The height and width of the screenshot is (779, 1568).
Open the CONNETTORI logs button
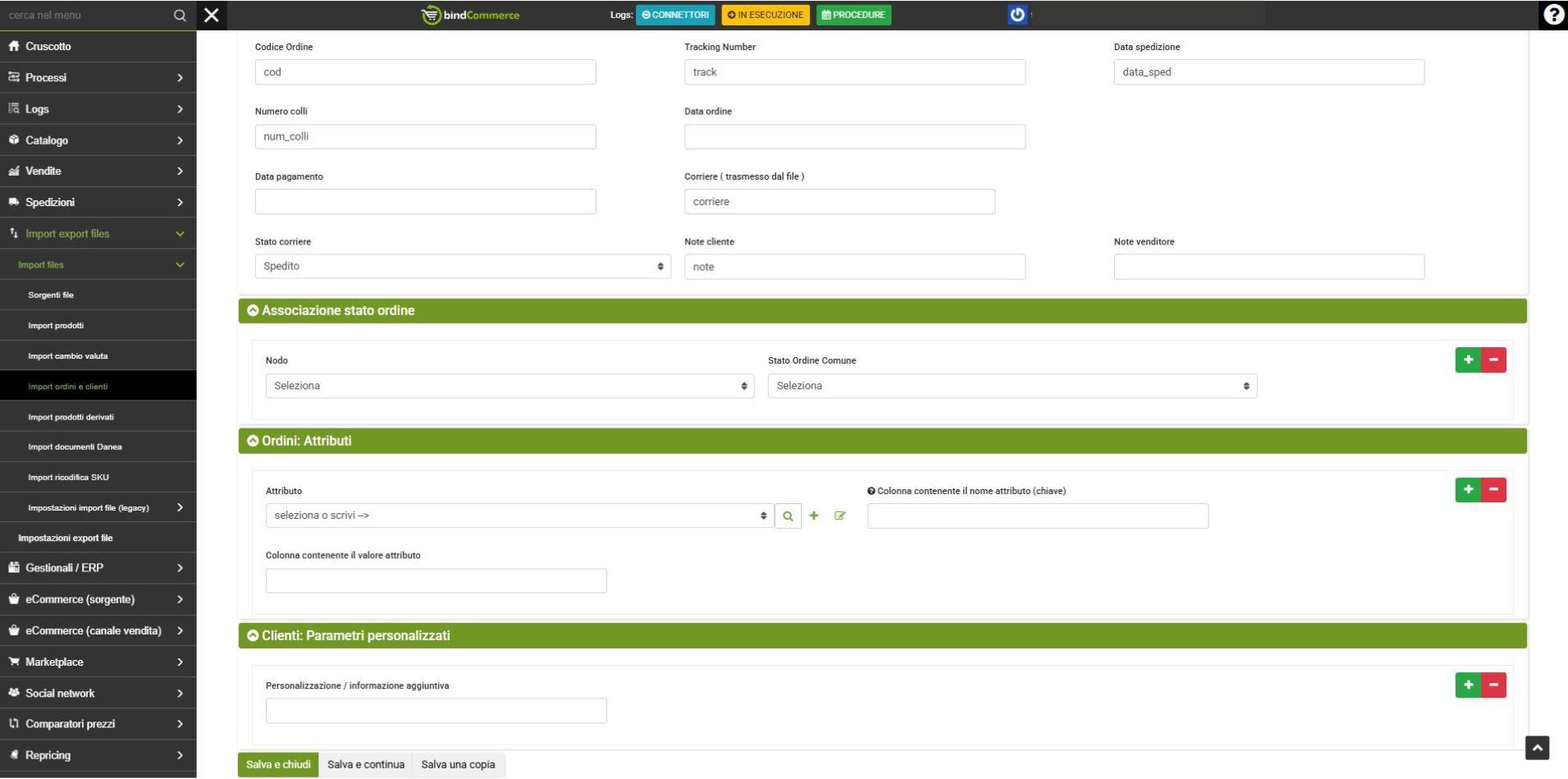click(675, 15)
